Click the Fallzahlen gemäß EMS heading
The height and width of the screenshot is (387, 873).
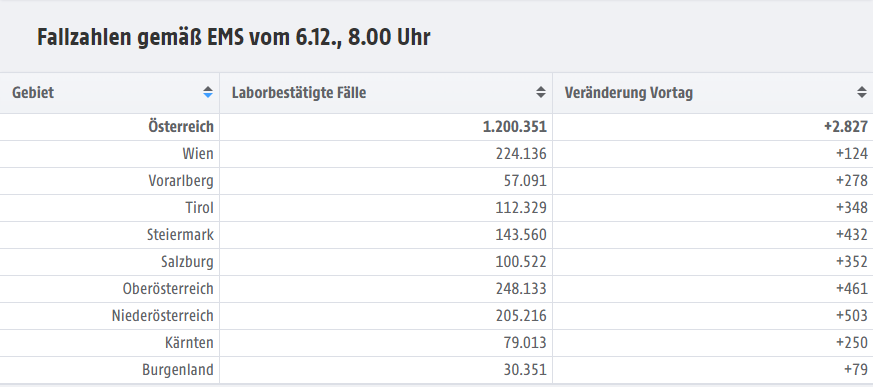pyautogui.click(x=233, y=37)
